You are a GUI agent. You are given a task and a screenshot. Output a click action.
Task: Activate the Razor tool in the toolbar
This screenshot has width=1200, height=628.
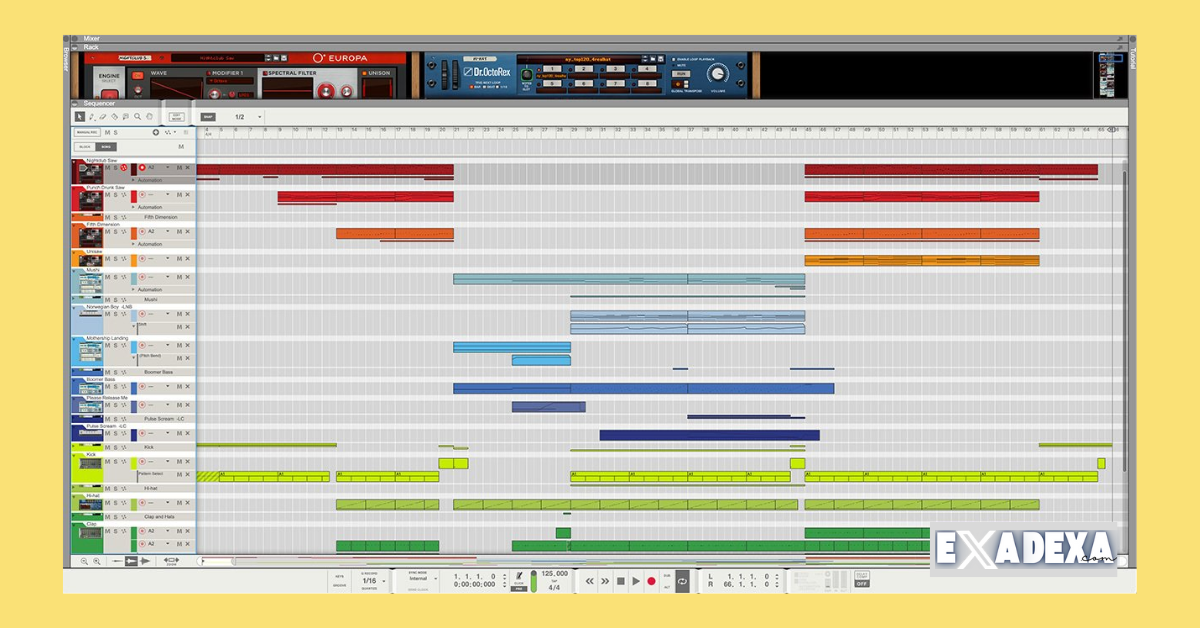click(x=114, y=116)
